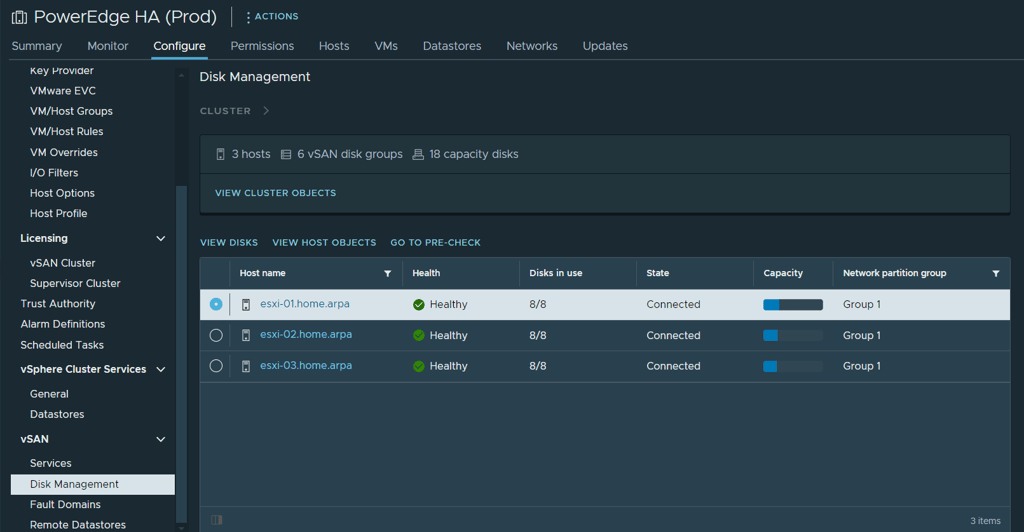Select Host Options
The image size is (1024, 532).
pyautogui.click(x=62, y=193)
